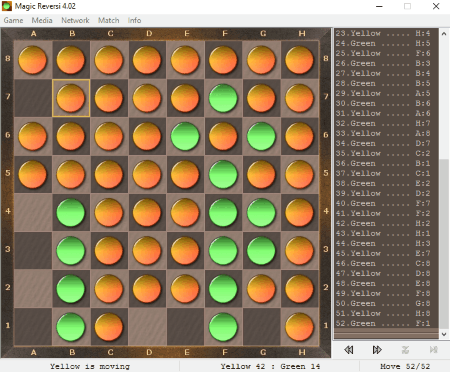This screenshot has height=372, width=450.
Task: Click the yellow disc at A8 corner
Action: click(x=33, y=60)
